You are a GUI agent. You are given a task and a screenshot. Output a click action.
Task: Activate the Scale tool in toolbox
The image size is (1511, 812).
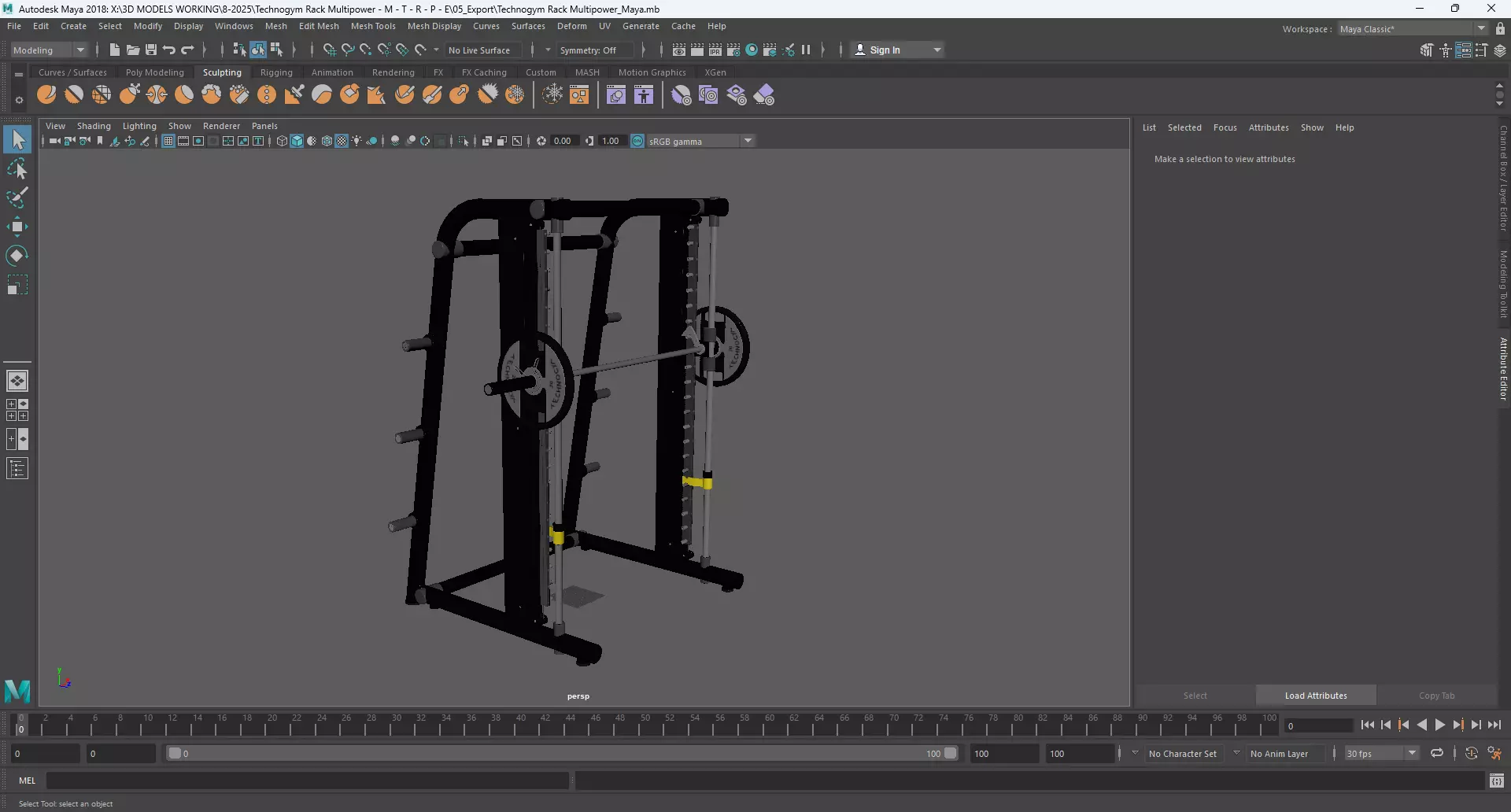point(17,285)
